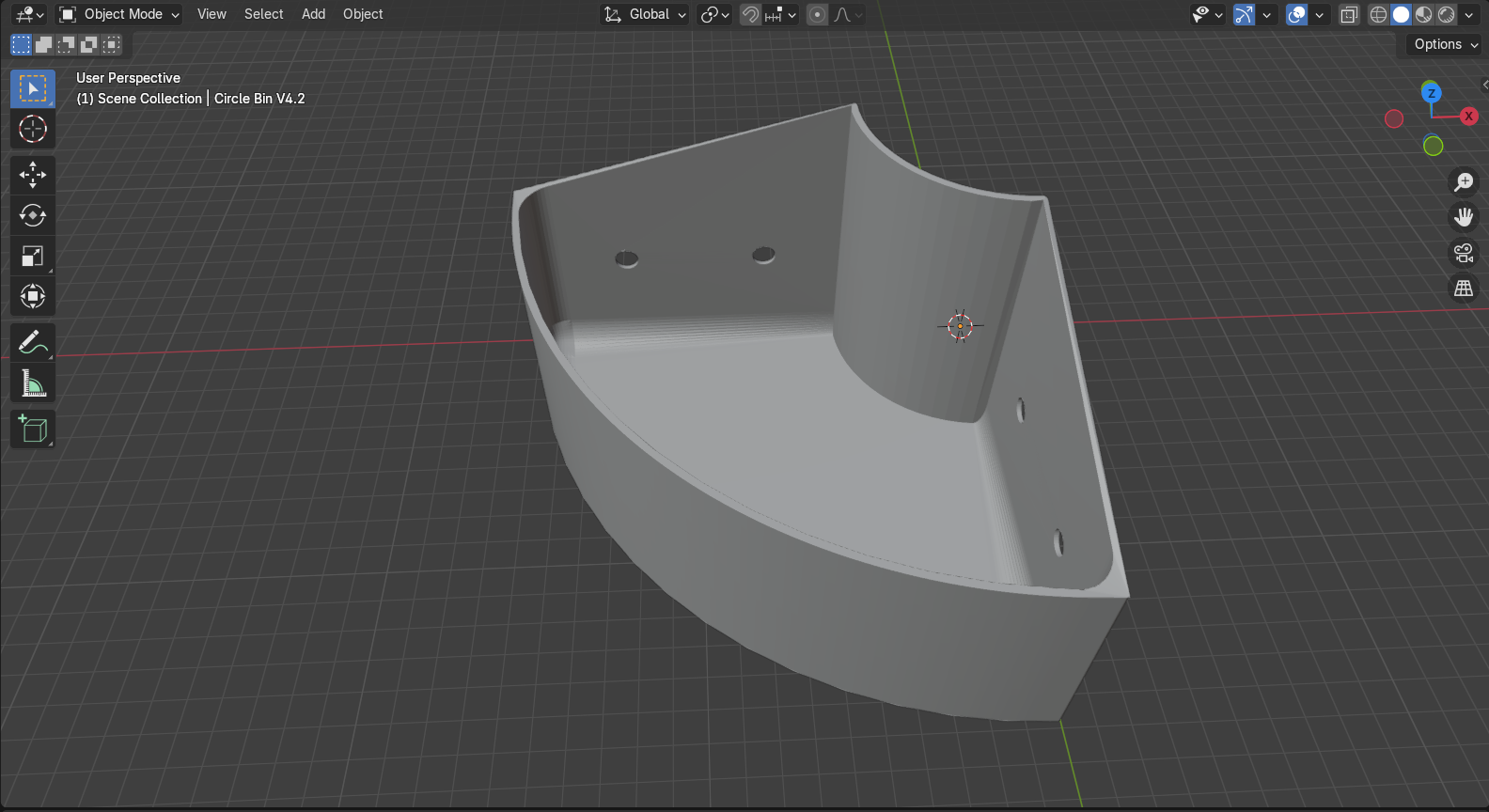Click the Add Cube tool
1489x812 pixels.
33,429
